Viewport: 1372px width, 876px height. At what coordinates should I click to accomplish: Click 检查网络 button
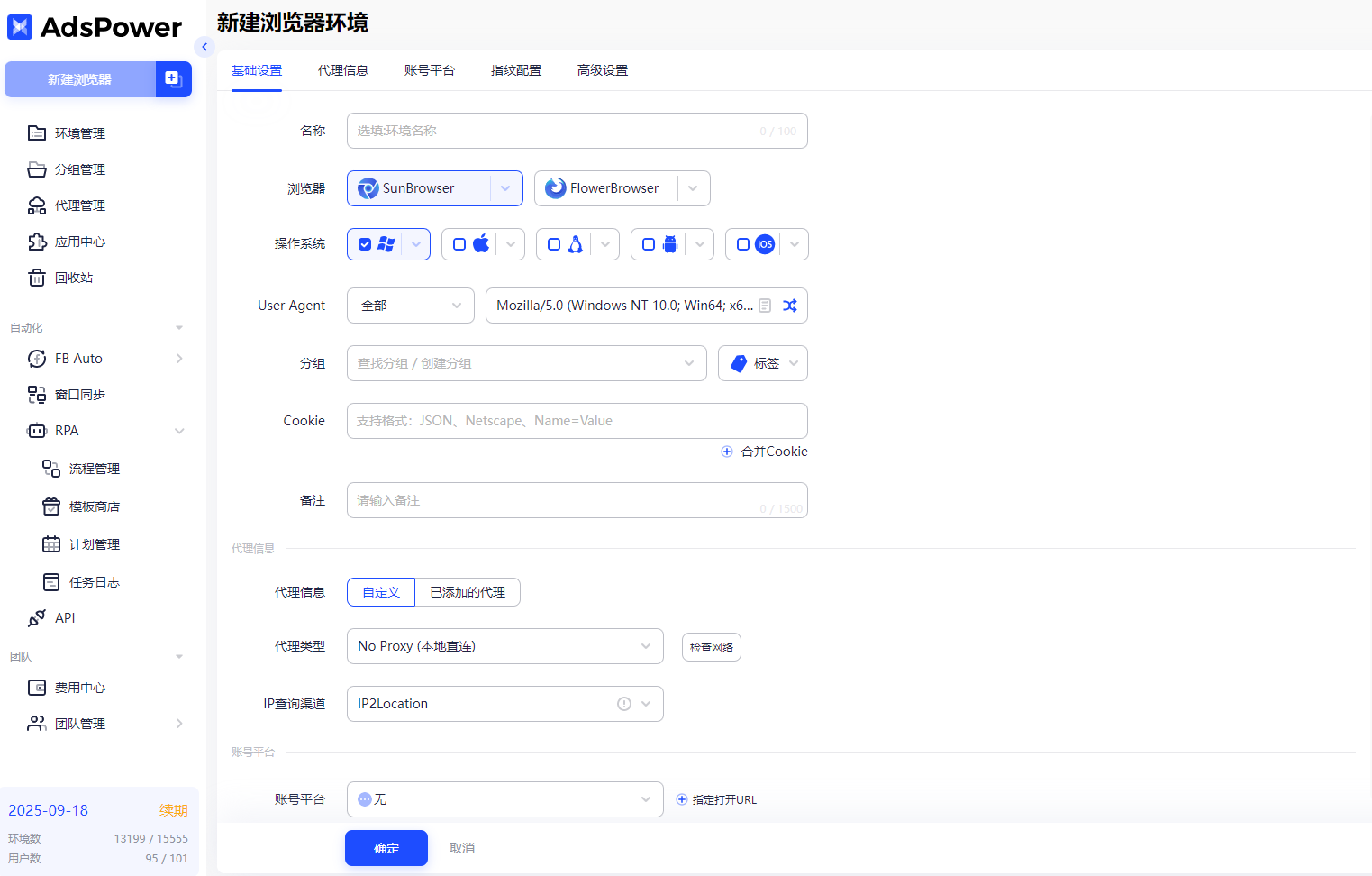[712, 647]
